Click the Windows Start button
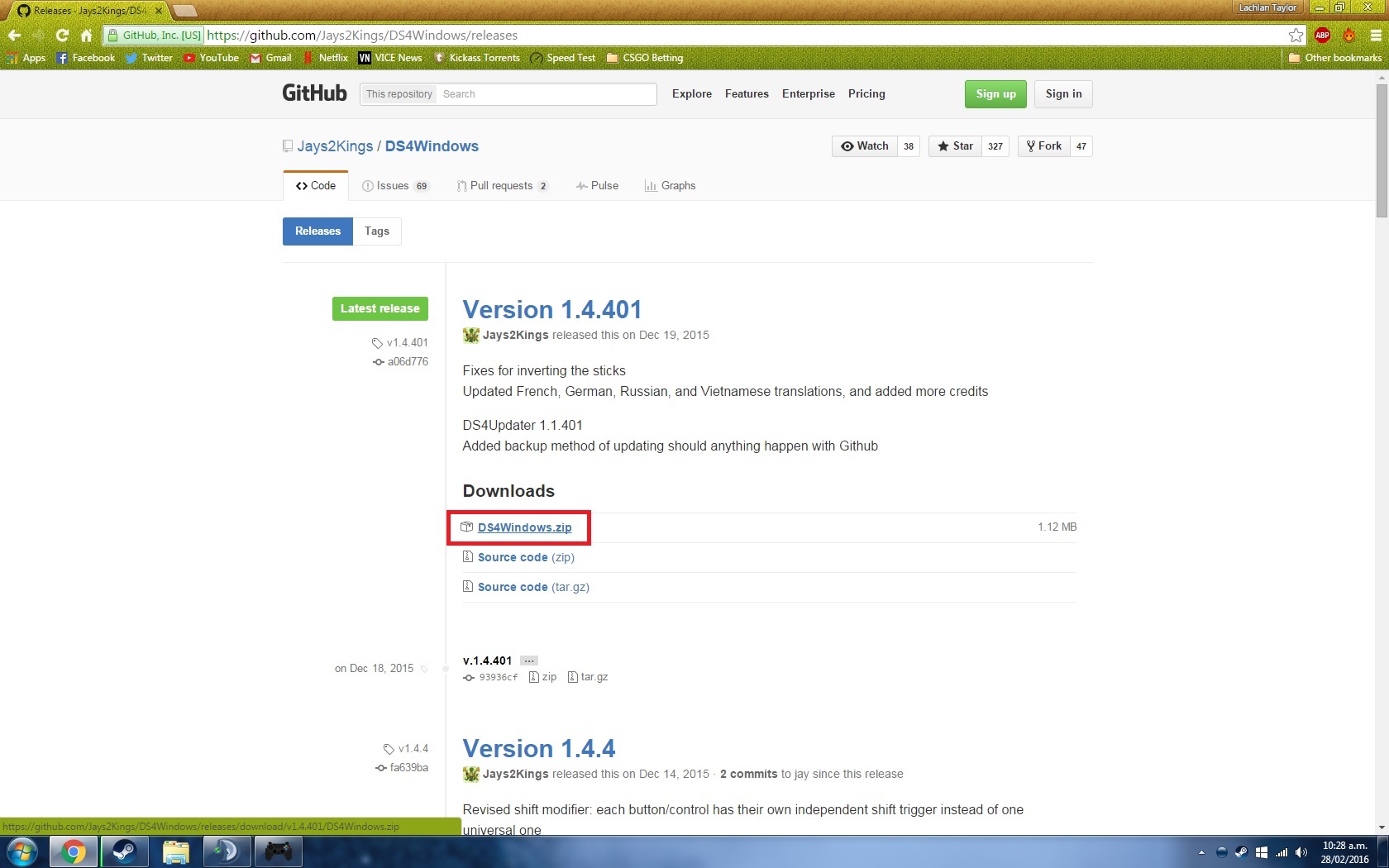The height and width of the screenshot is (868, 1389). point(21,851)
